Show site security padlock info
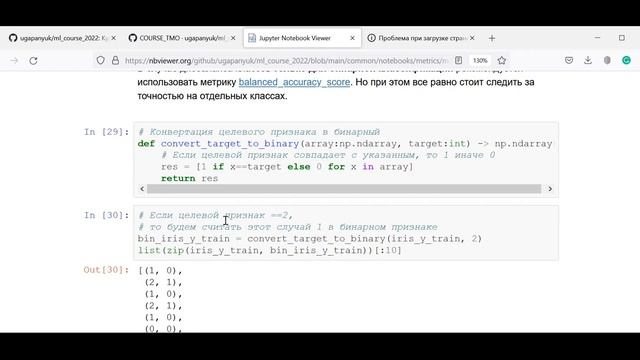The image size is (640, 360). click(x=116, y=60)
